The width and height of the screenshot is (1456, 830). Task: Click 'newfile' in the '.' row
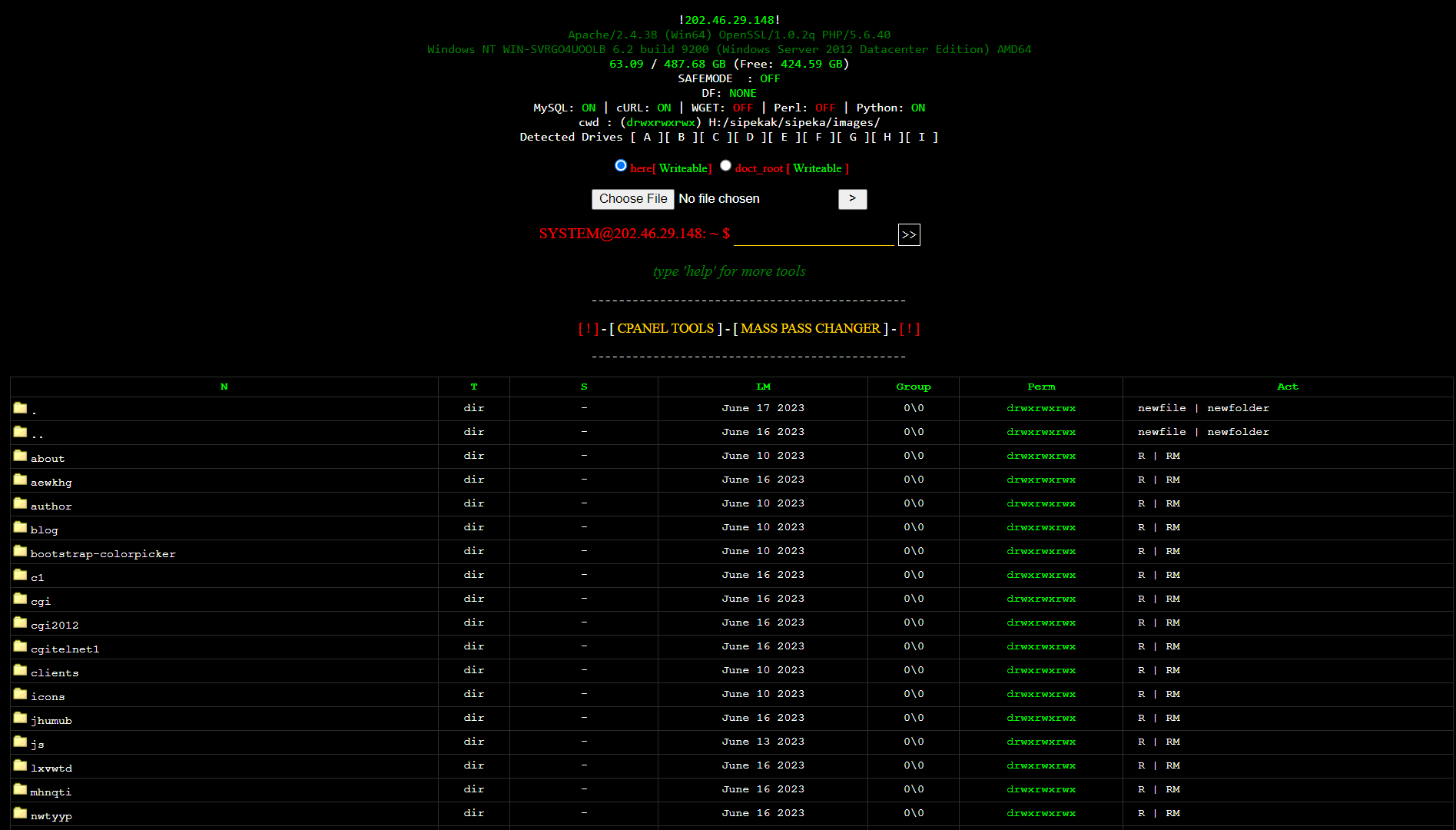click(x=1162, y=408)
